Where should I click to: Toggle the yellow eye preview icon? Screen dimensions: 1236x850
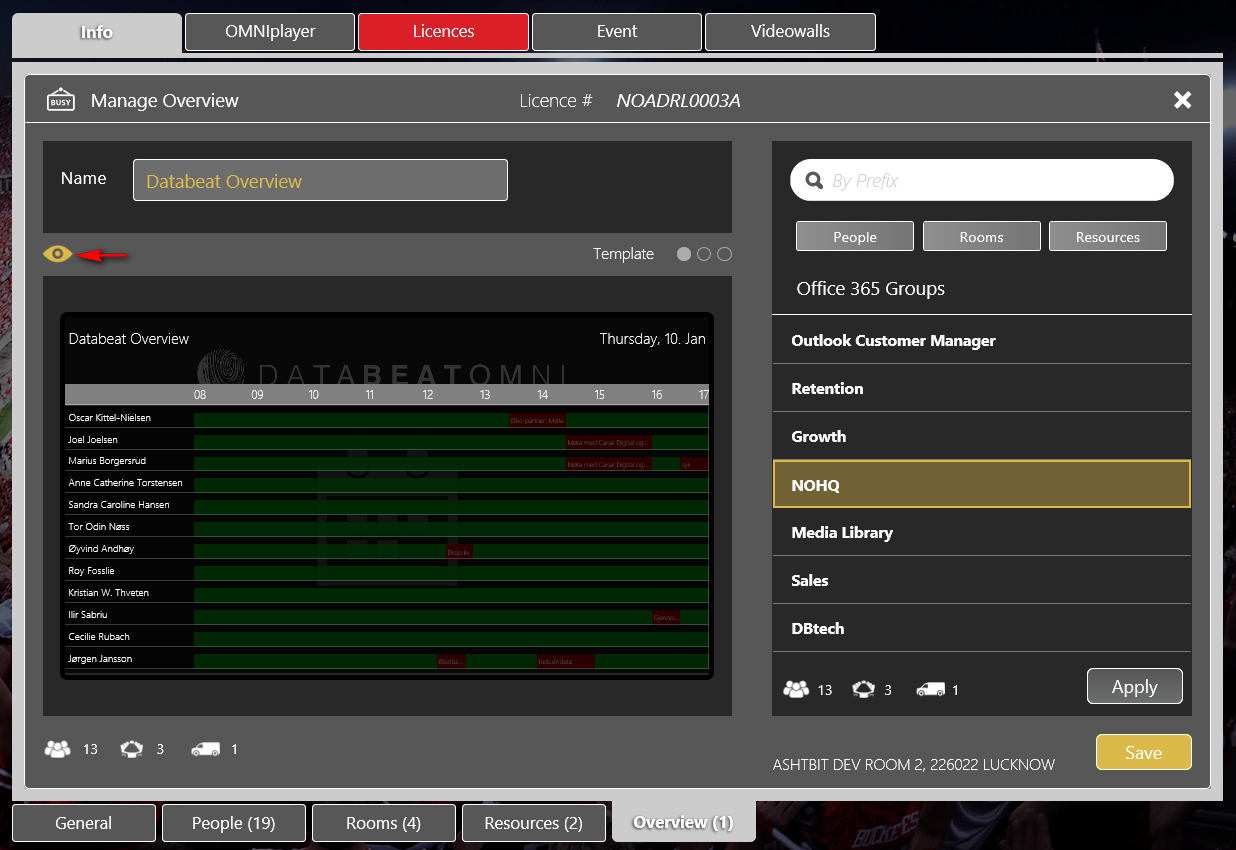point(58,254)
